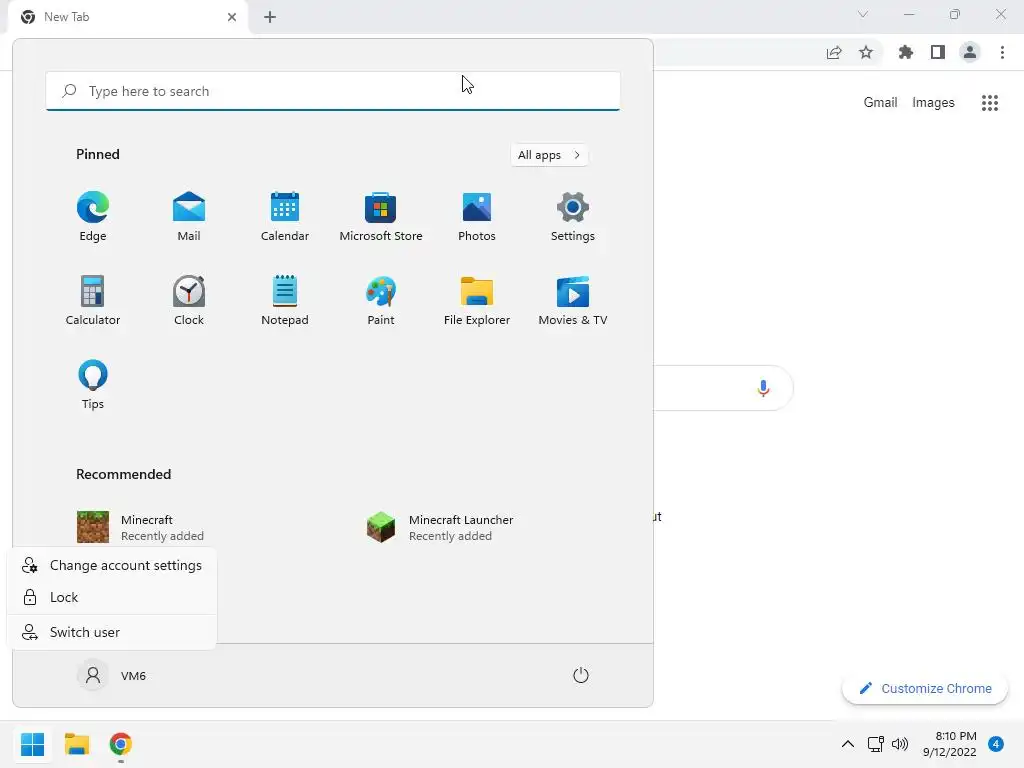1024x768 pixels.
Task: Open Chrome three-dot menu
Action: point(1002,52)
